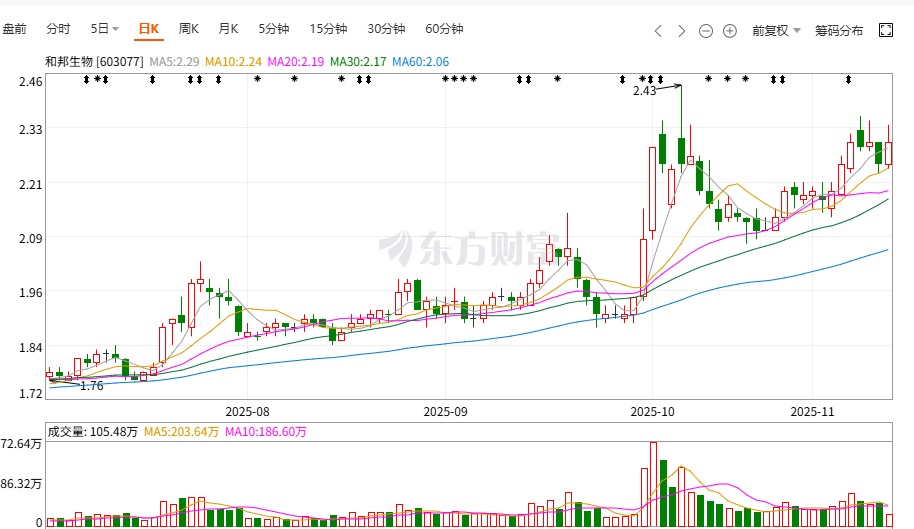Select the 日K daily chart tab
This screenshot has width=914, height=529.
(x=149, y=29)
